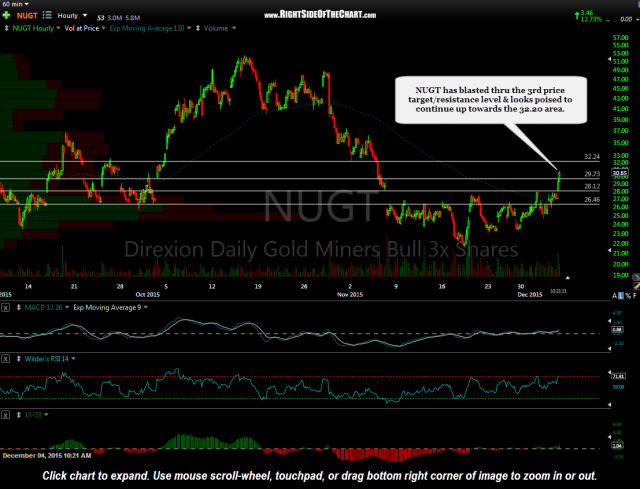This screenshot has width=640, height=489.
Task: Click the 5.8M volume readout
Action: (x=133, y=18)
